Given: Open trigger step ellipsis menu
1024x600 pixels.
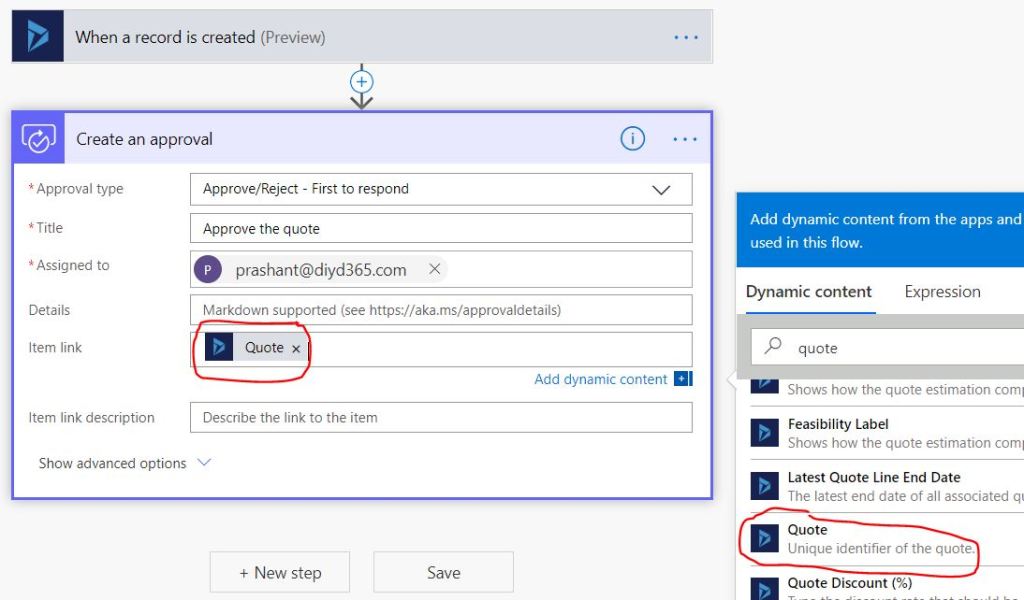Looking at the screenshot, I should pos(686,37).
